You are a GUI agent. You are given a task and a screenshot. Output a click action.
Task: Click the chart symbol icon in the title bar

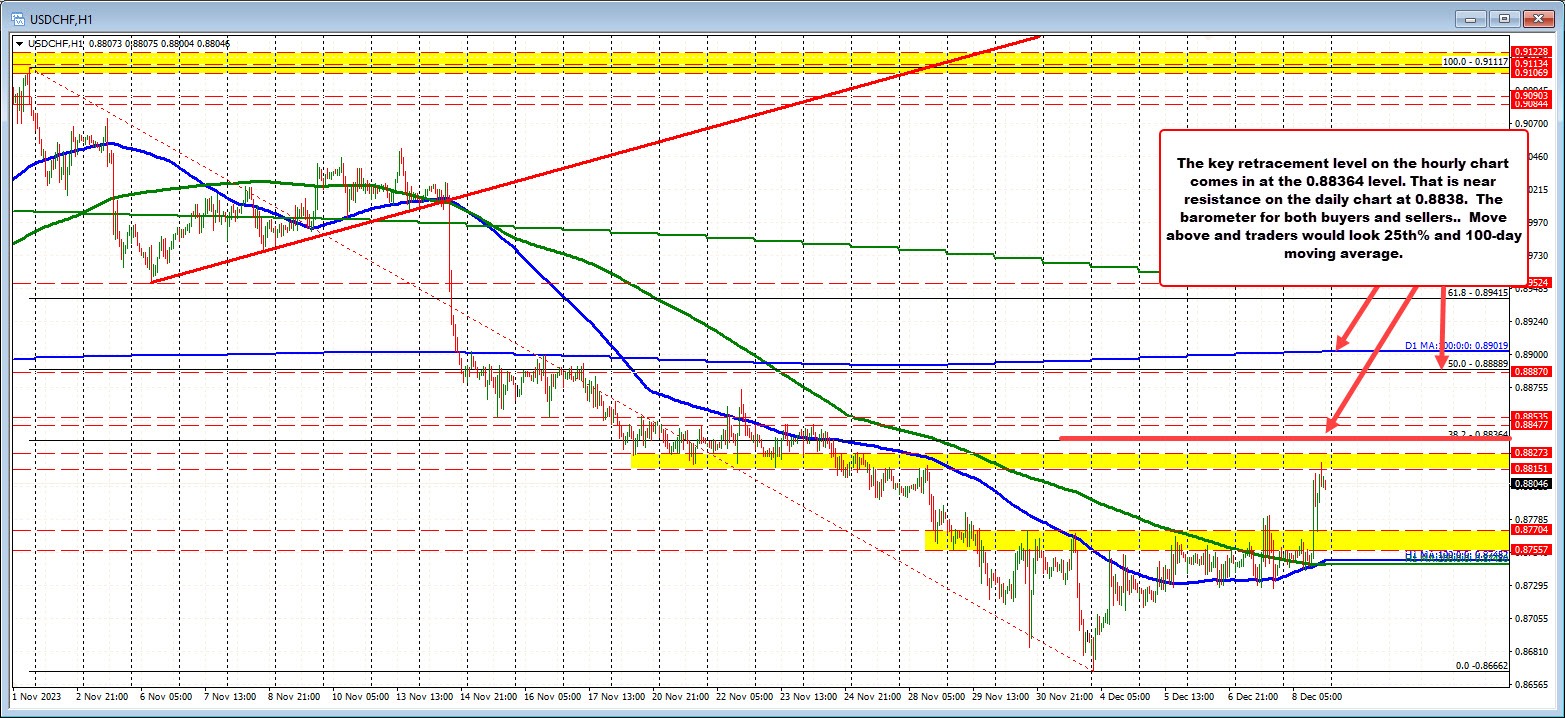tap(18, 17)
